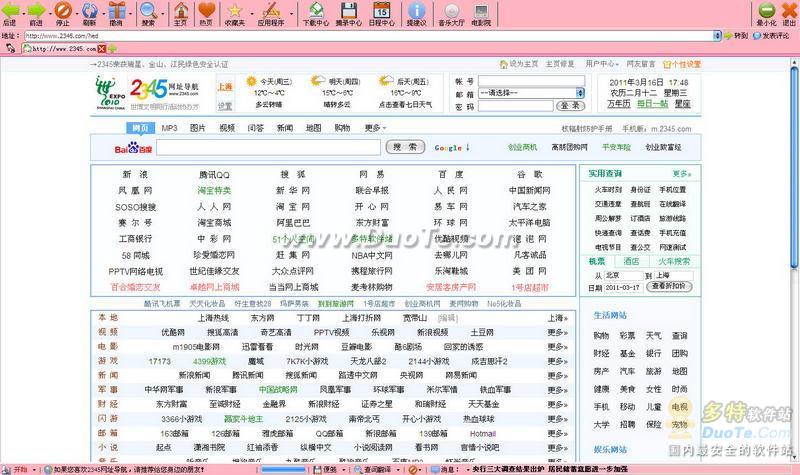Switch to the 火车搜索 tab
The image size is (800, 475).
pos(673,261)
